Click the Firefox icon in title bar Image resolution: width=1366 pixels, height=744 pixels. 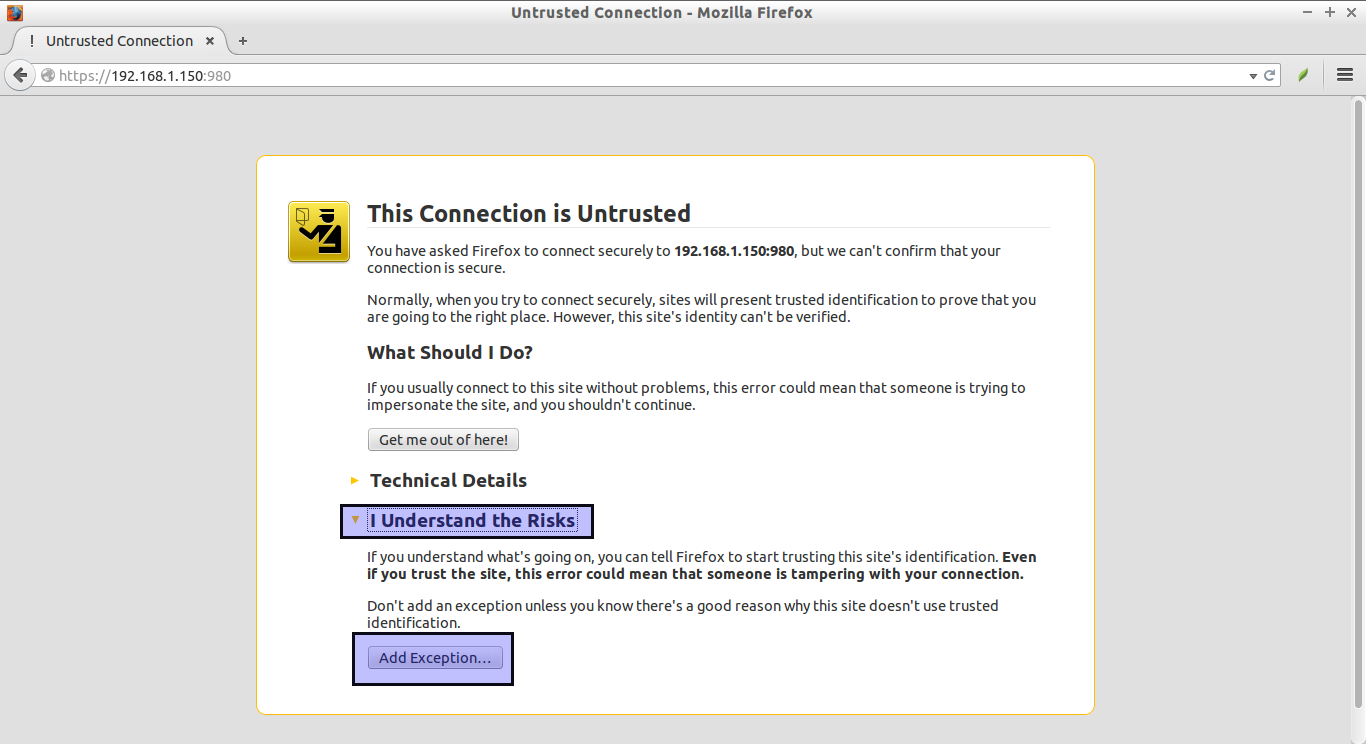pyautogui.click(x=14, y=13)
